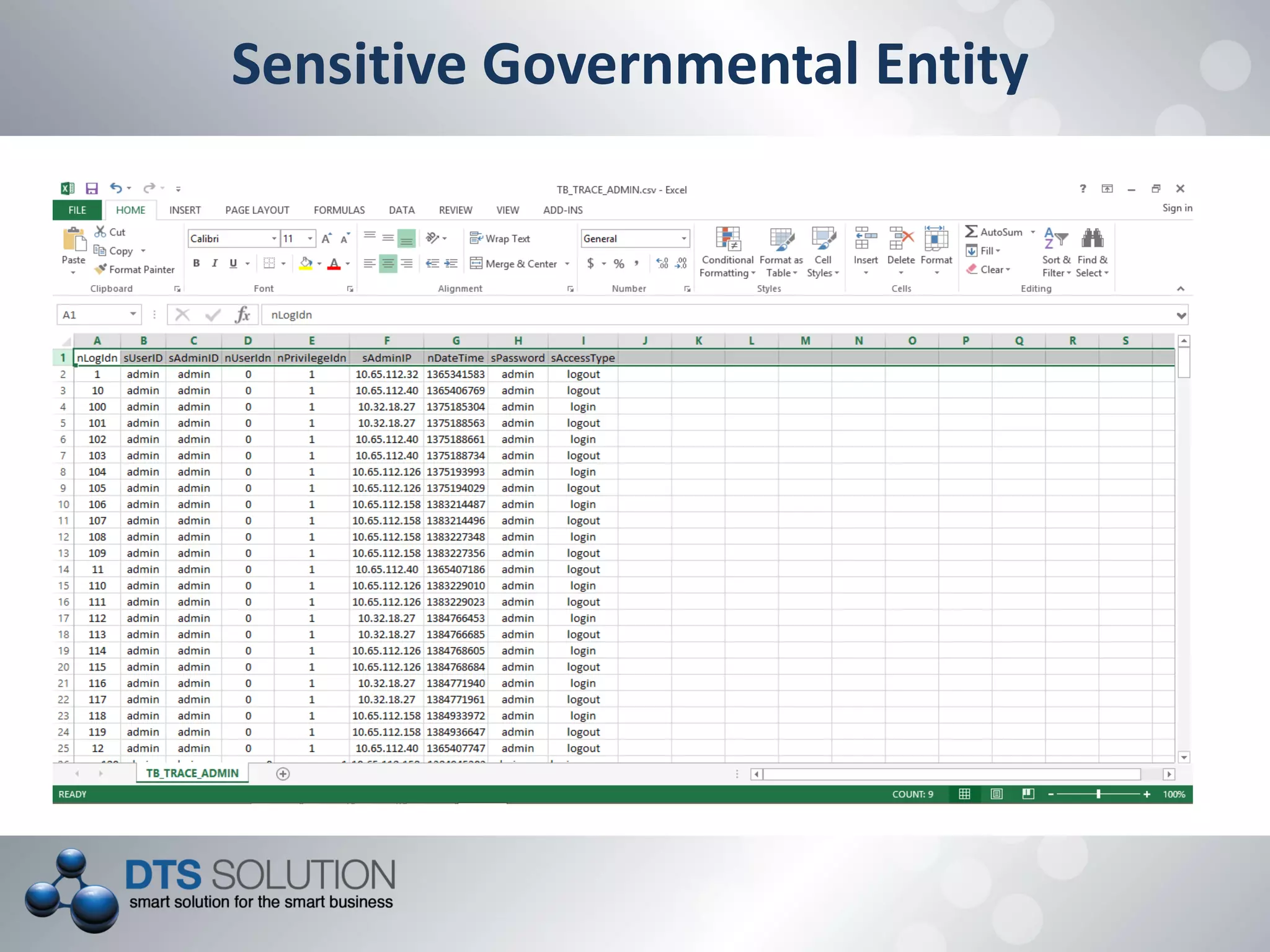Screen dimensions: 1270x952
Task: Click Sign in link
Action: 1177,208
